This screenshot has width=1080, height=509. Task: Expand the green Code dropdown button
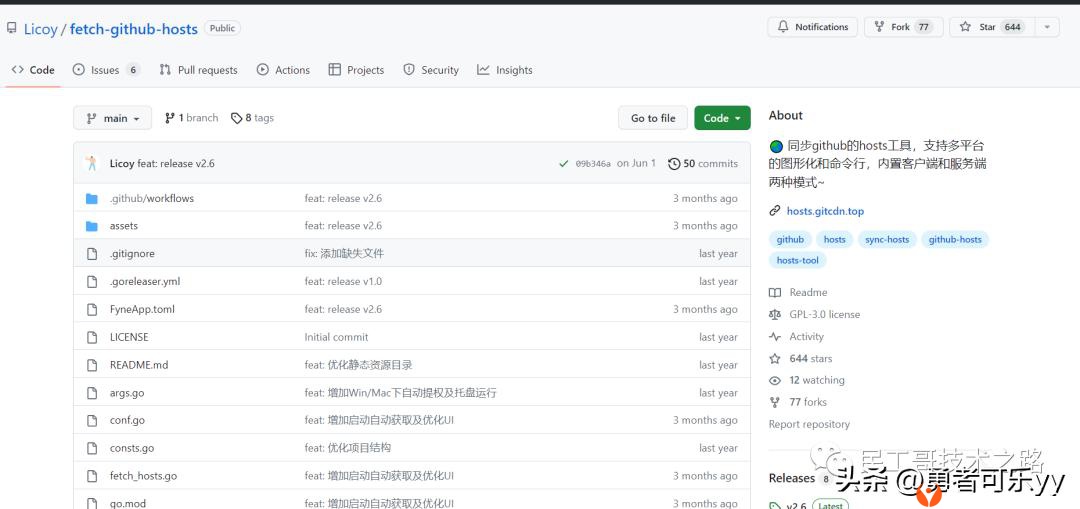click(722, 118)
